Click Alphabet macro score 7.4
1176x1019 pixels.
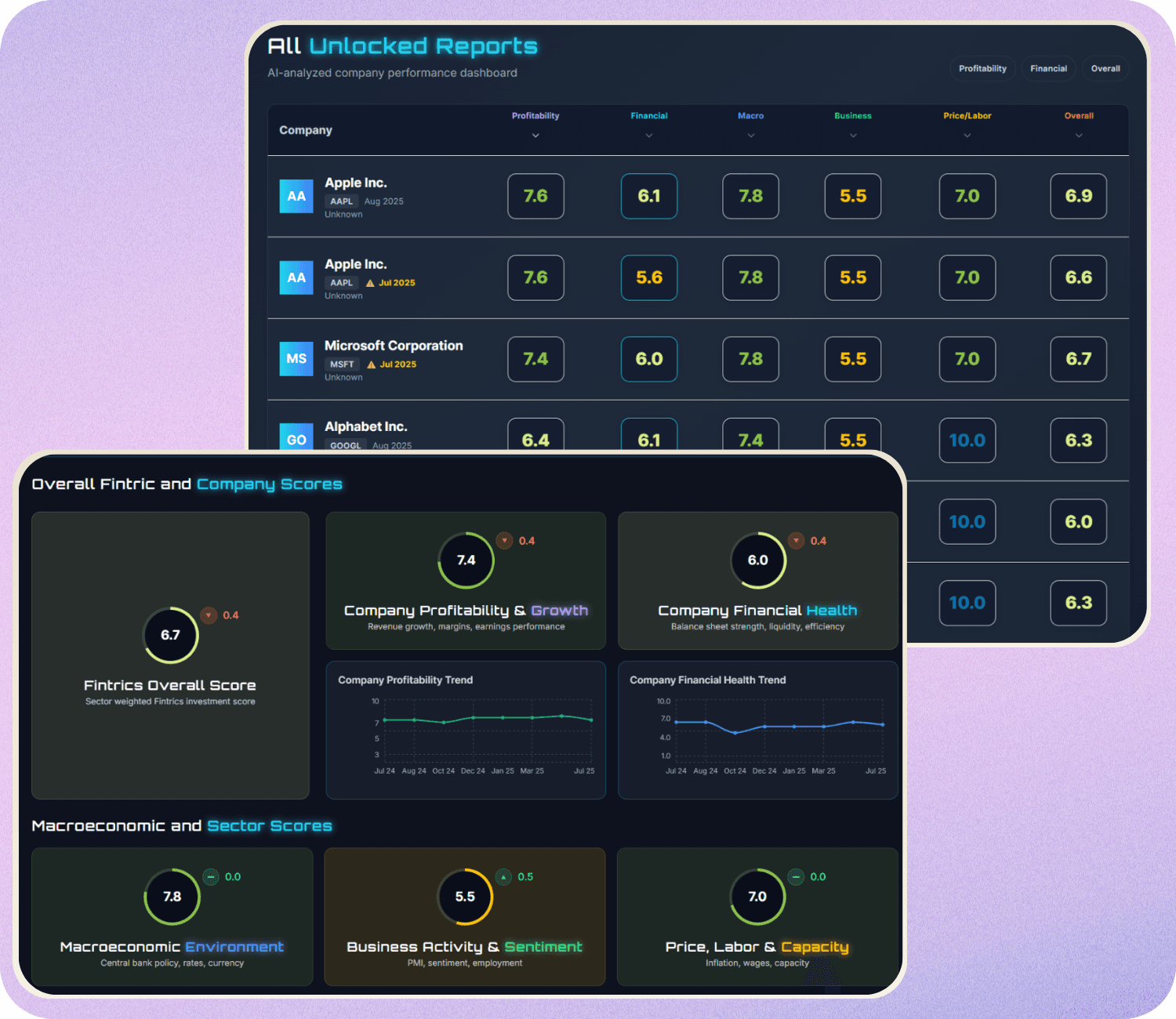(x=751, y=435)
